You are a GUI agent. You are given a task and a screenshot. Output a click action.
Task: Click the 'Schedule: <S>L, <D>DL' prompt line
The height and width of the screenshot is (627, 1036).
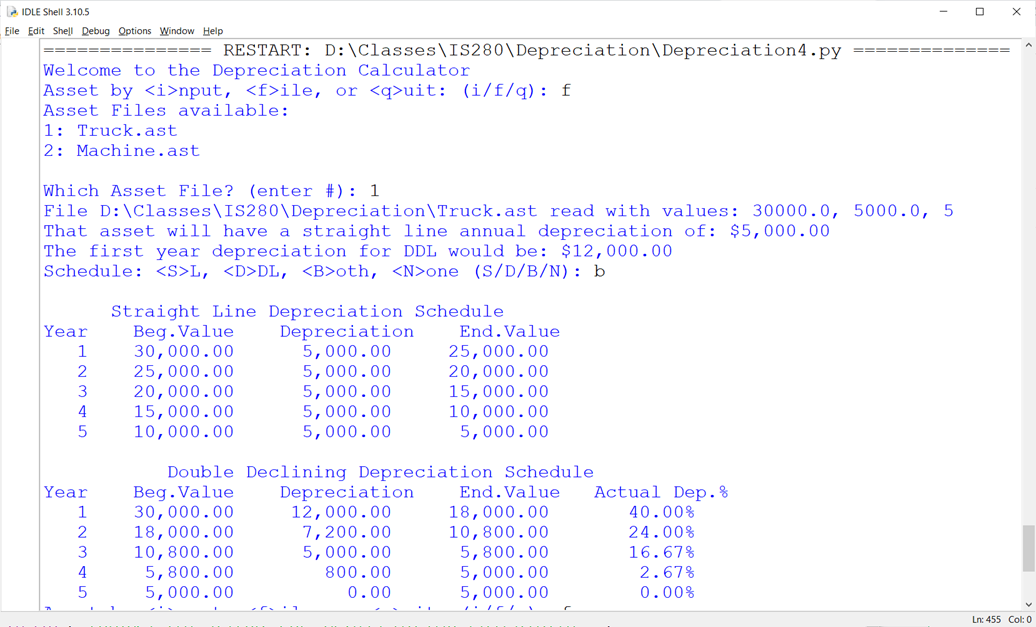324,272
